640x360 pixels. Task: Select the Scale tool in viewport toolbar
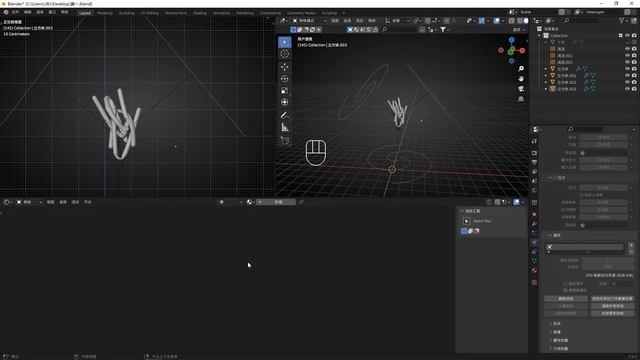point(284,90)
